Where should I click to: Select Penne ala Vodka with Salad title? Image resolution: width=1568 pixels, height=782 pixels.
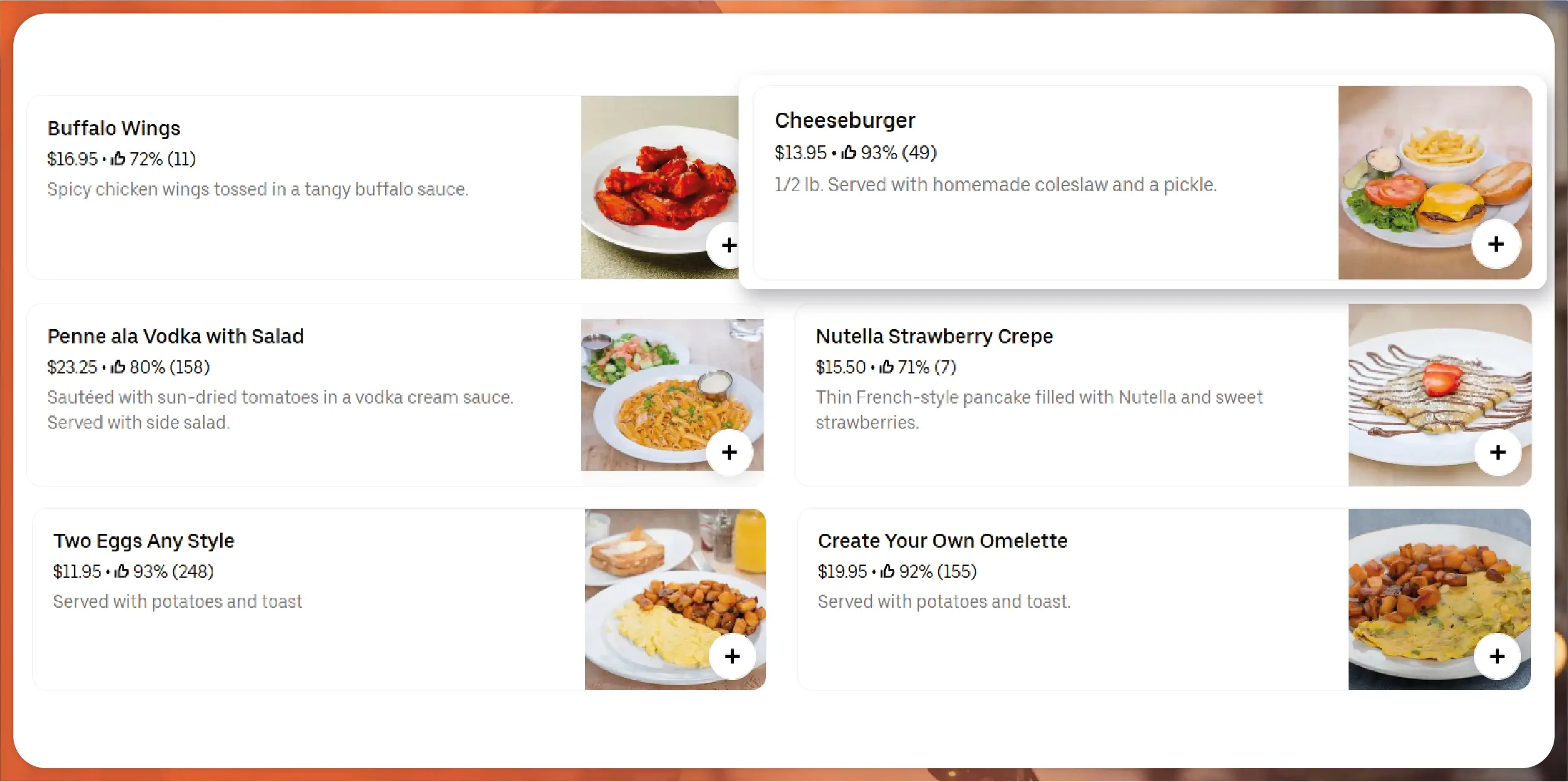tap(176, 336)
